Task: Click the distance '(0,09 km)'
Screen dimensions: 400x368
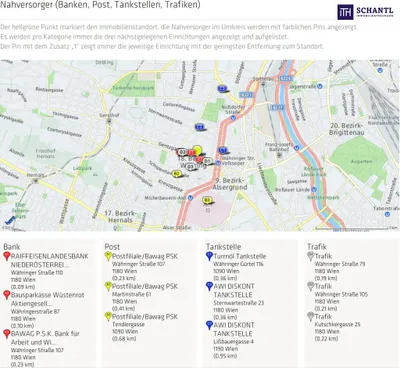Action: pos(23,287)
